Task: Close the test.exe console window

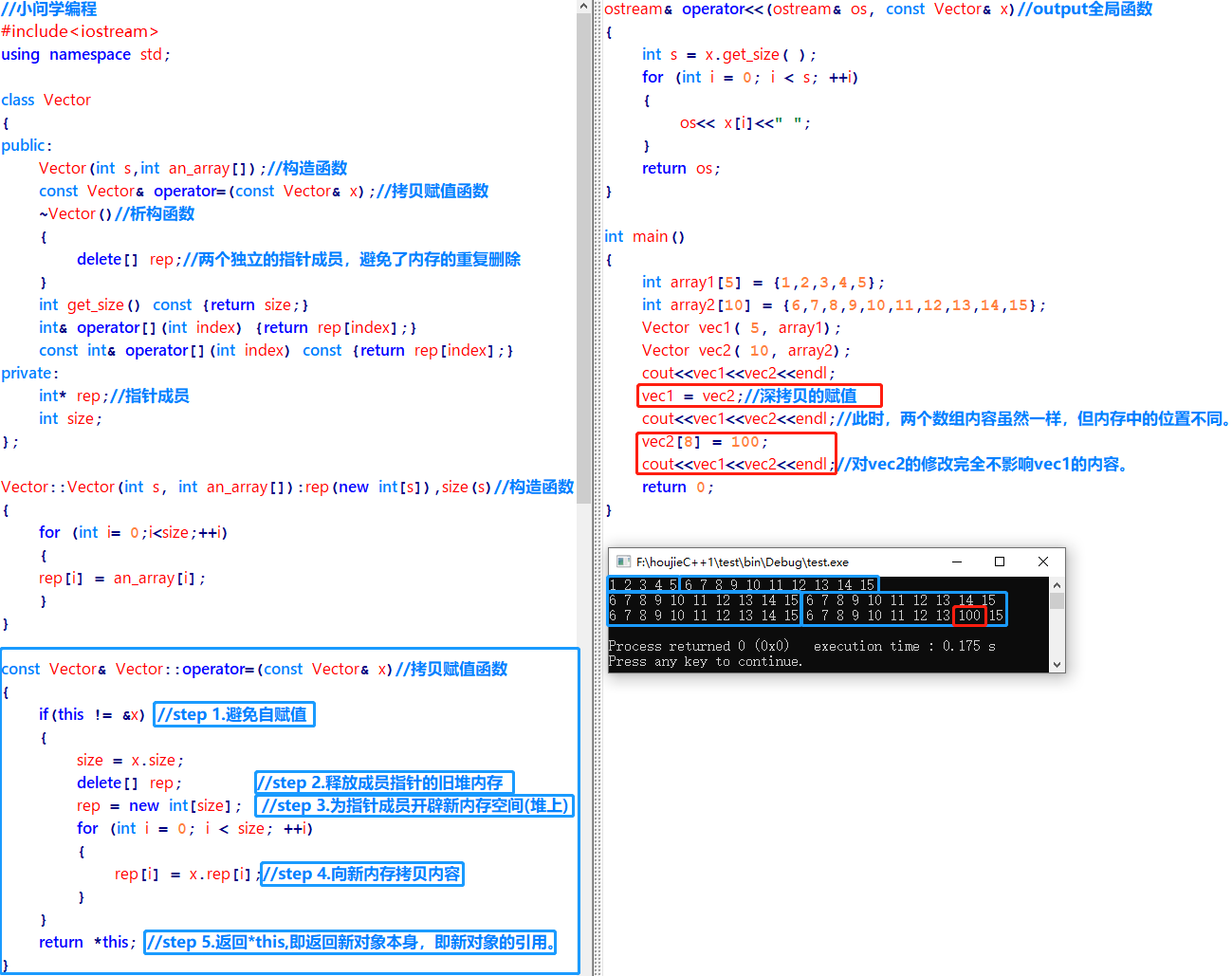Action: click(1043, 562)
